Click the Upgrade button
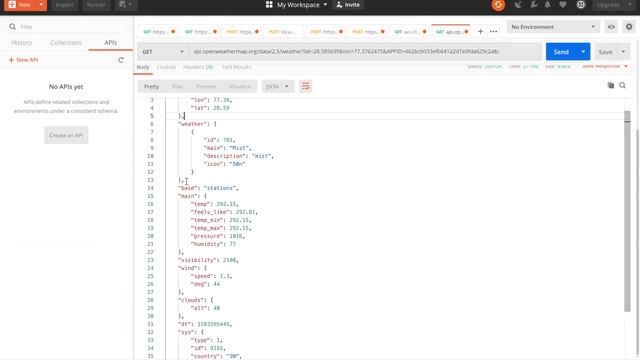Viewport: 640px width, 360px height. (608, 5)
